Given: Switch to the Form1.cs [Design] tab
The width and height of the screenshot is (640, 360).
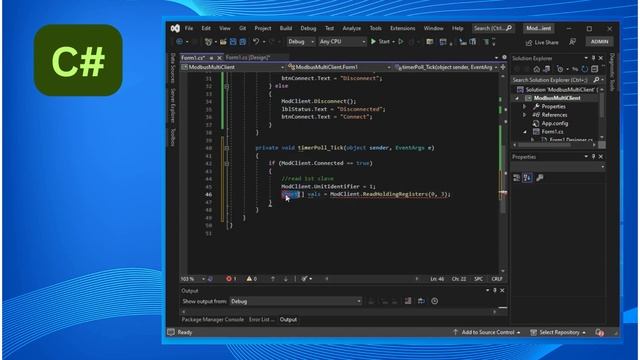Looking at the screenshot, I should coord(248,58).
